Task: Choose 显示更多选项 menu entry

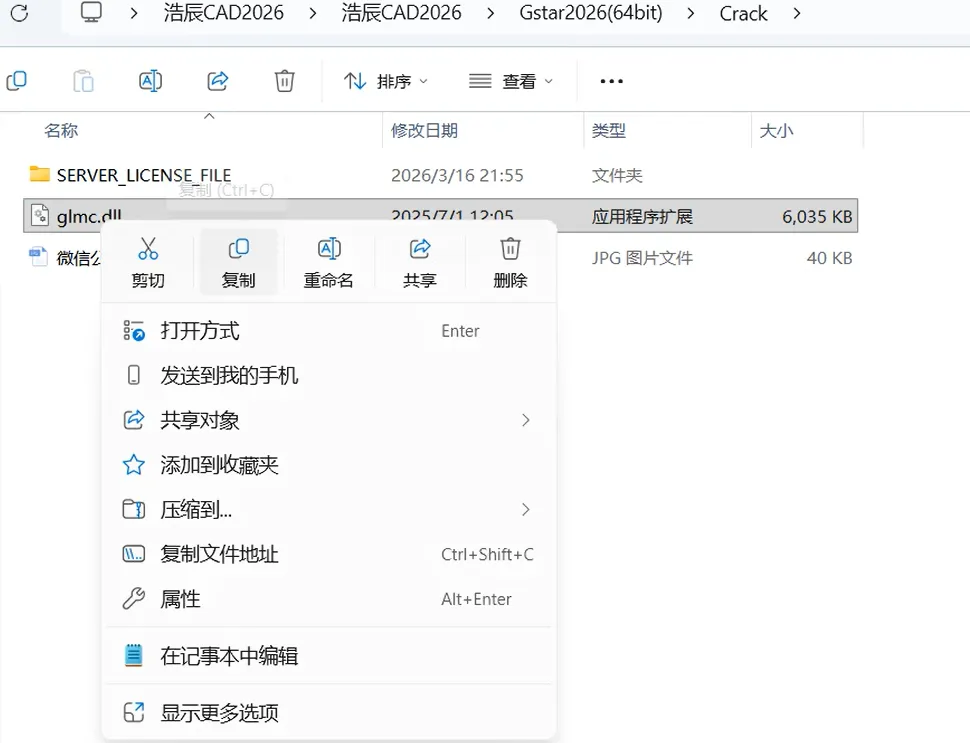Action: point(328,712)
